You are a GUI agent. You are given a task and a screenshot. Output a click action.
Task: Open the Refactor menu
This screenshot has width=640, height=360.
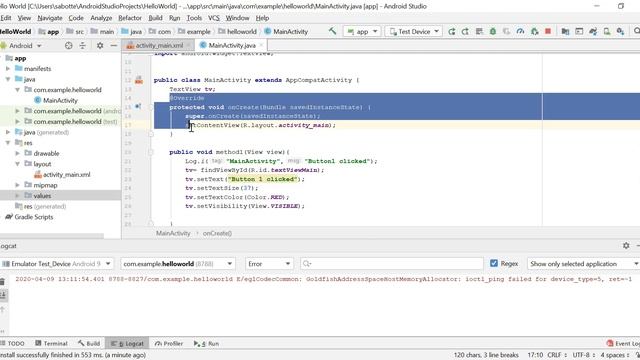click(x=130, y=18)
